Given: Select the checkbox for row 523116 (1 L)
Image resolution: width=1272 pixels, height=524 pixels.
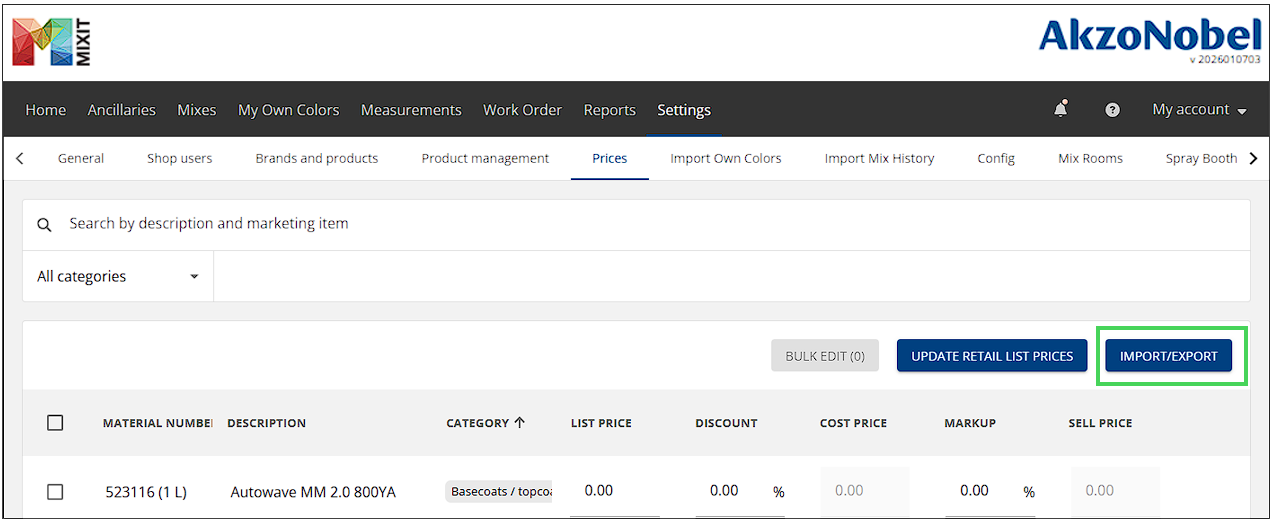Looking at the screenshot, I should pyautogui.click(x=55, y=491).
